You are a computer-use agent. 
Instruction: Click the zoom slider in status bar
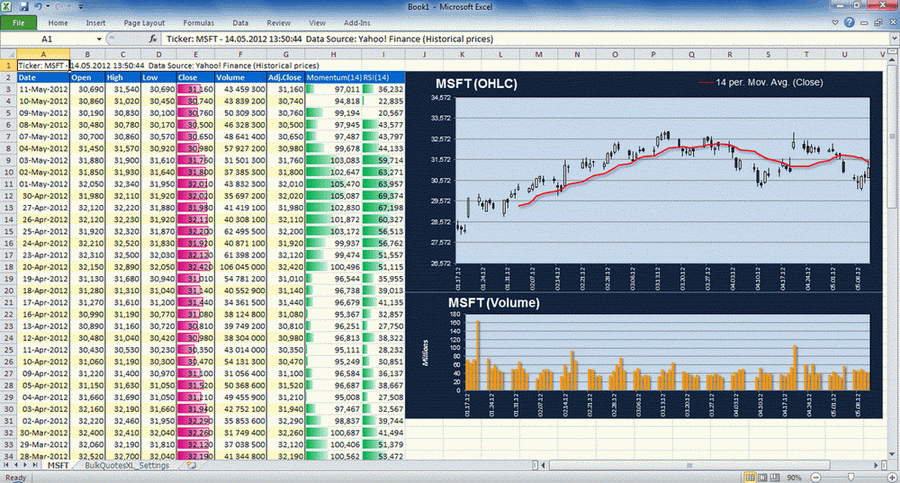pos(850,477)
